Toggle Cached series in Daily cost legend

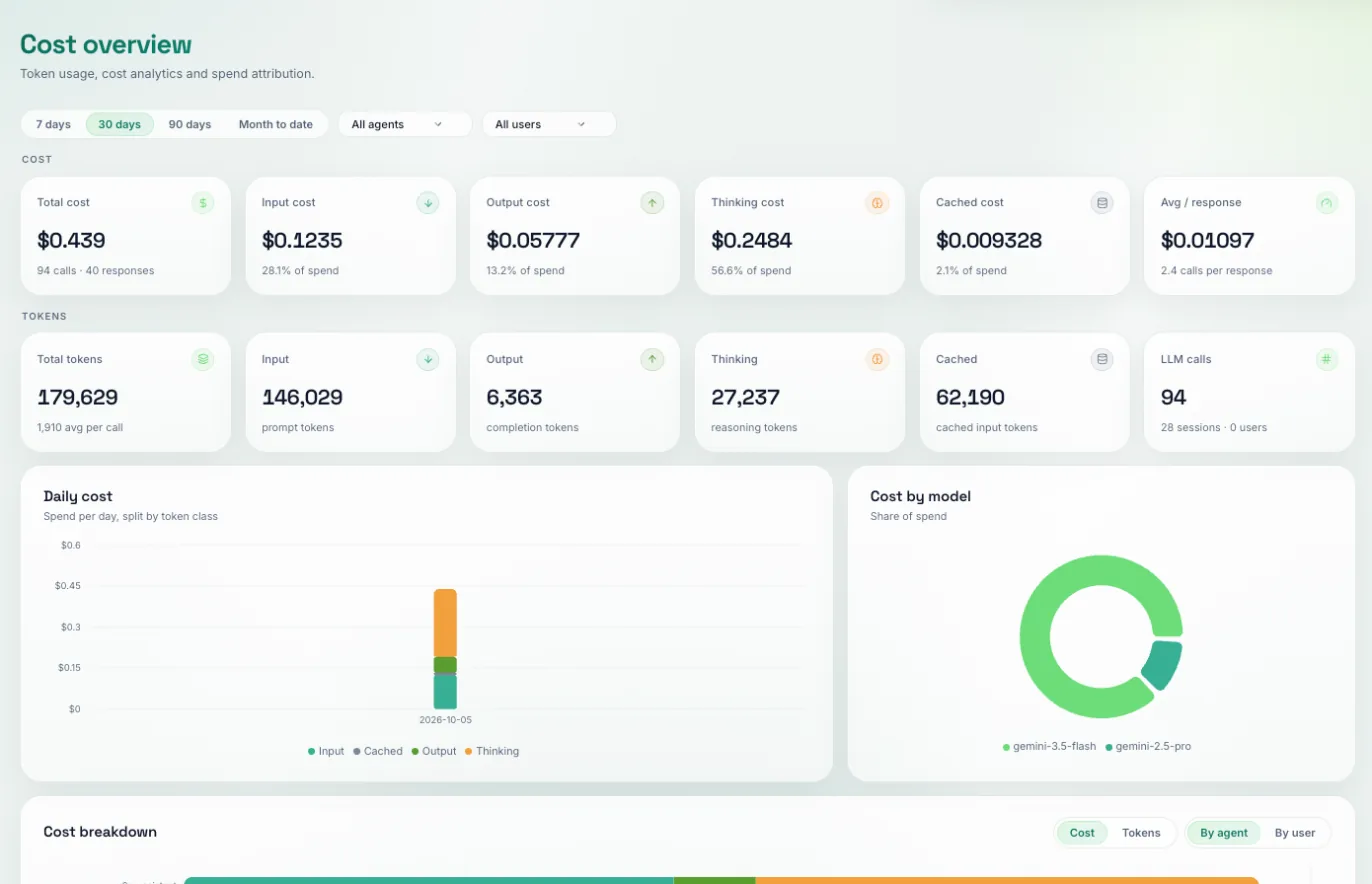tap(377, 751)
